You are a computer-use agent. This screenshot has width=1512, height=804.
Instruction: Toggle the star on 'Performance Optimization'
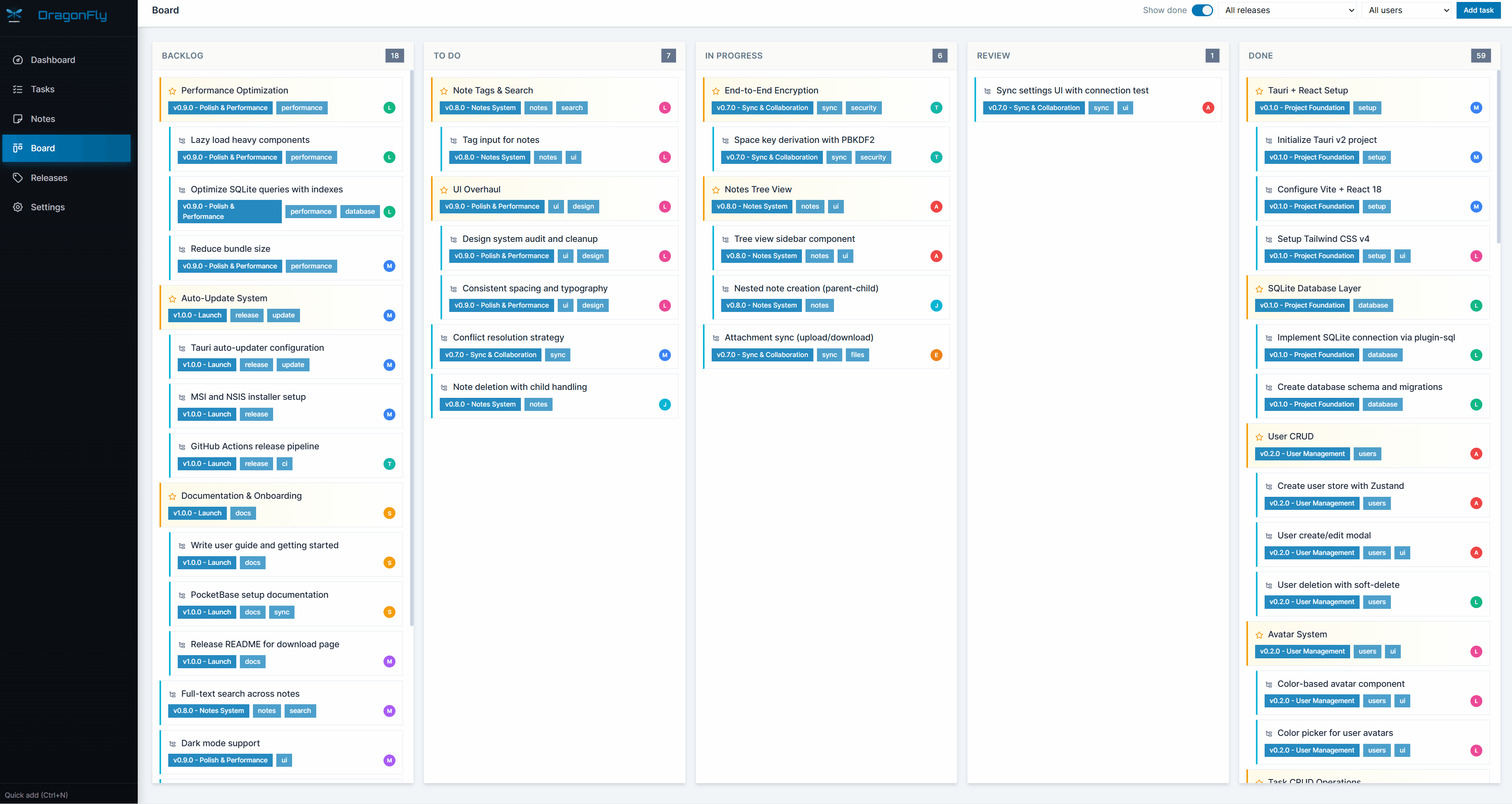(172, 90)
